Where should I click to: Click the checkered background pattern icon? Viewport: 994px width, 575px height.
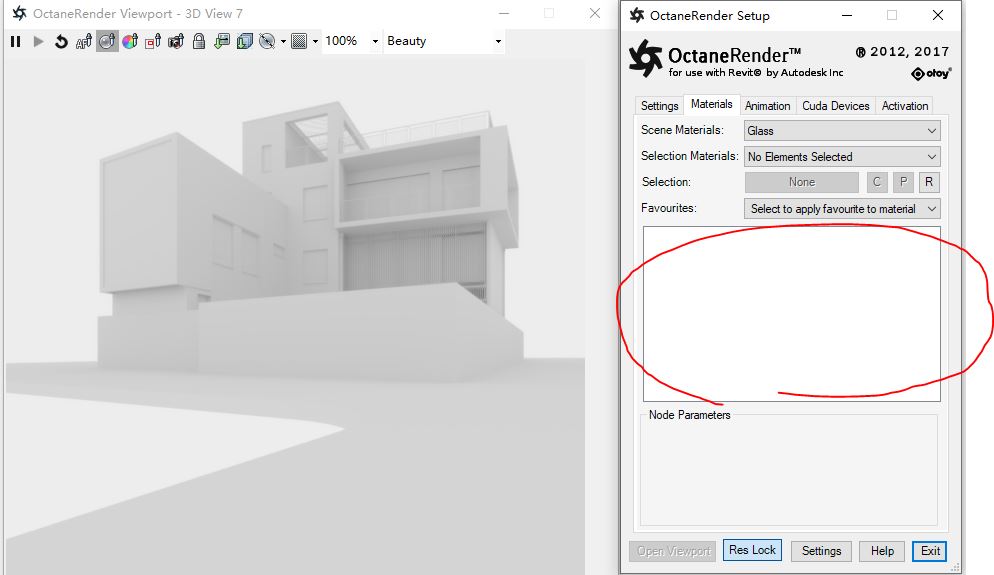[299, 42]
